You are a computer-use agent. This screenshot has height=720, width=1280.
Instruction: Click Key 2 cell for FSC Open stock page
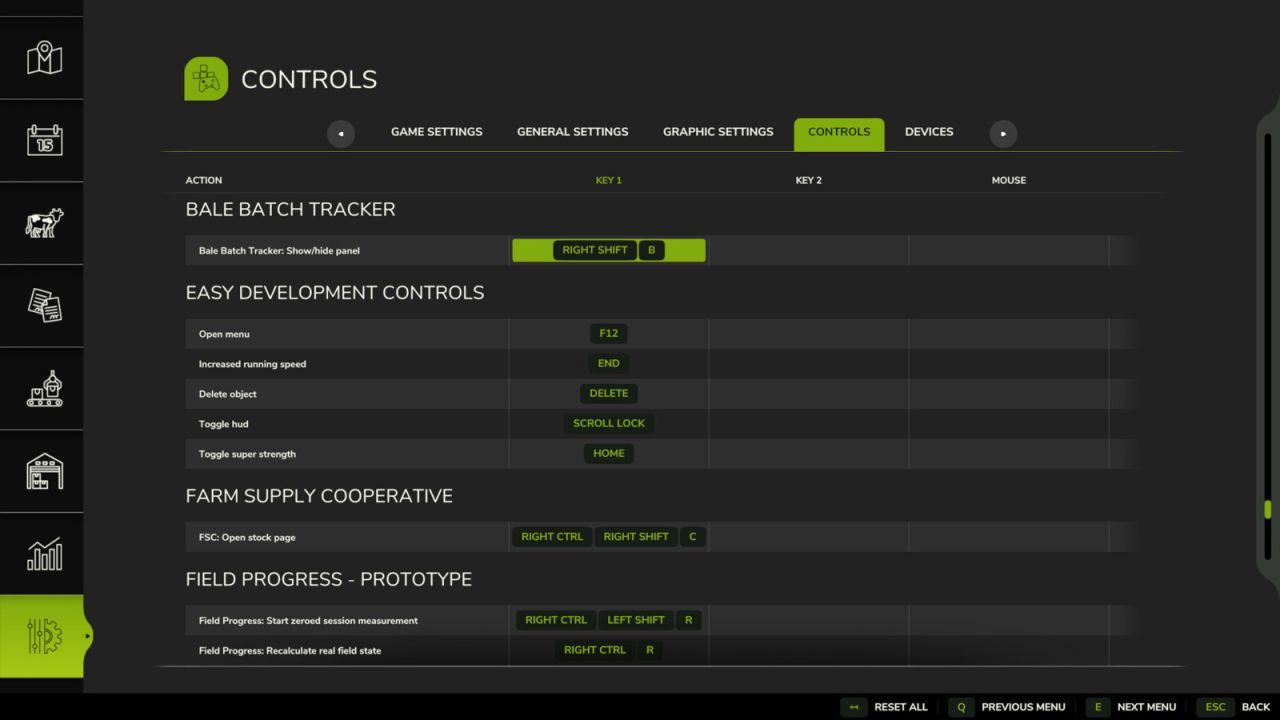809,537
